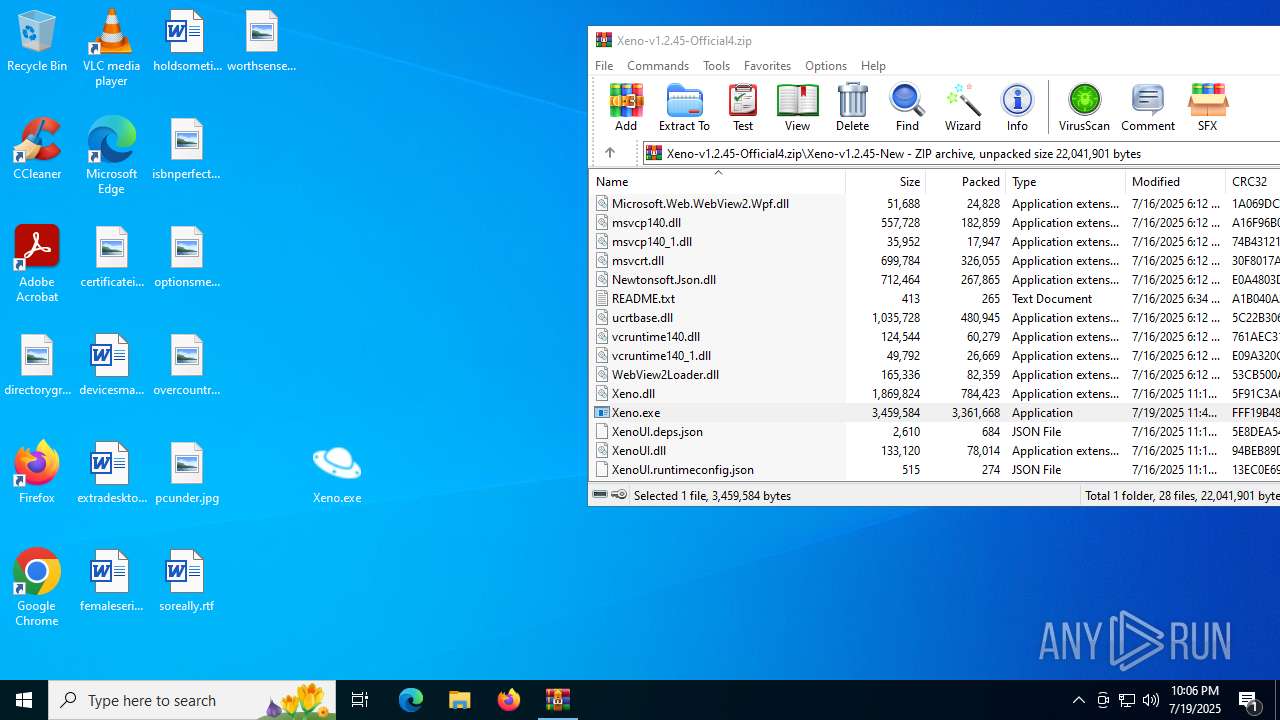Click the SFX toolbar icon
1280x720 pixels.
point(1207,107)
